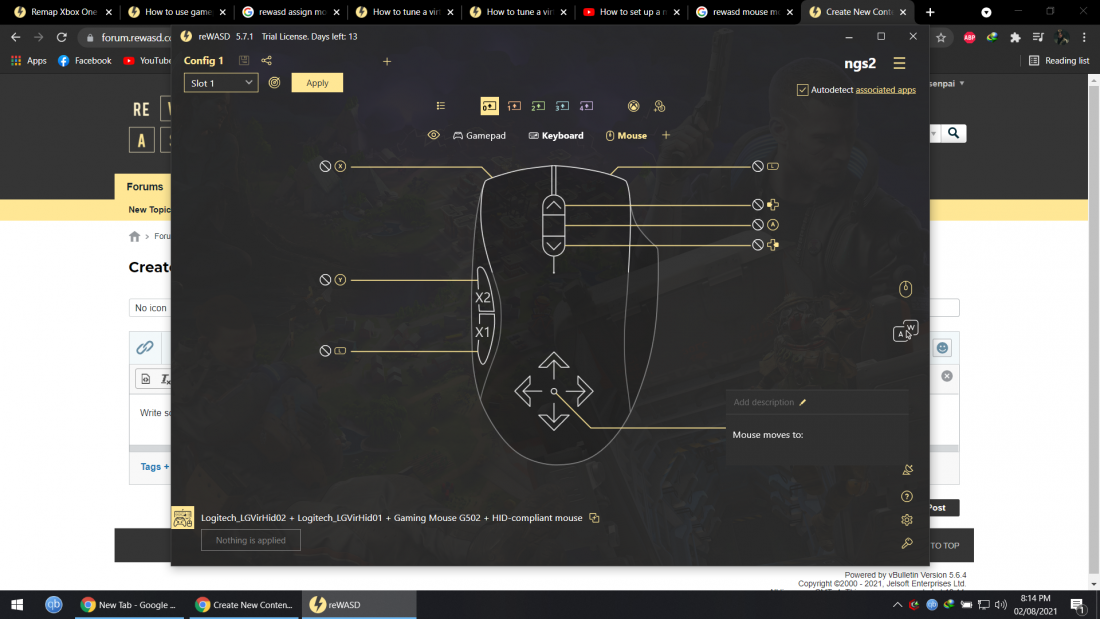The image size is (1100, 619).
Task: Open reWASD preferences gear icon
Action: (907, 520)
